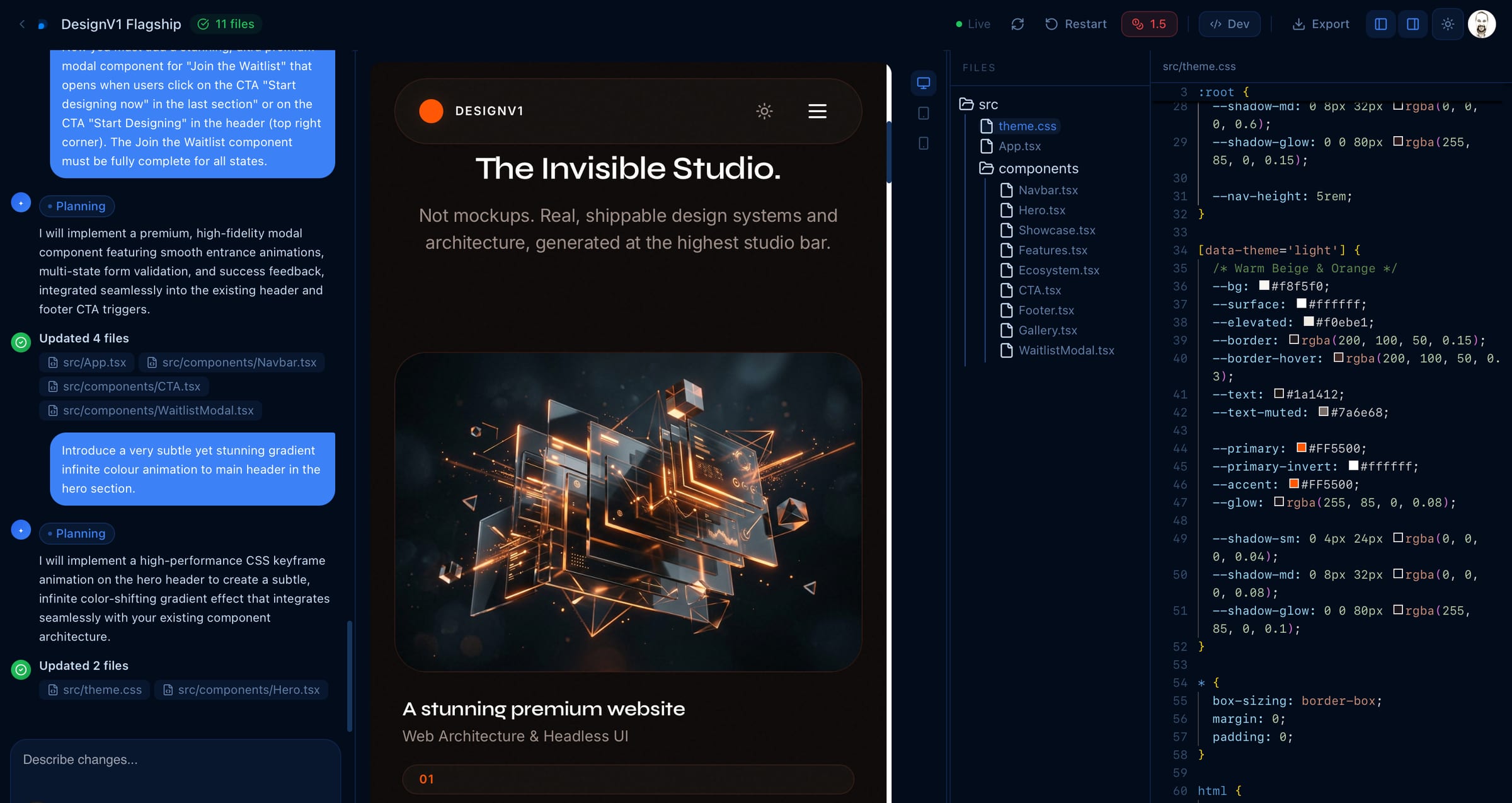Open Footer.tsx file
Viewport: 1512px width, 803px height.
pyautogui.click(x=1038, y=311)
